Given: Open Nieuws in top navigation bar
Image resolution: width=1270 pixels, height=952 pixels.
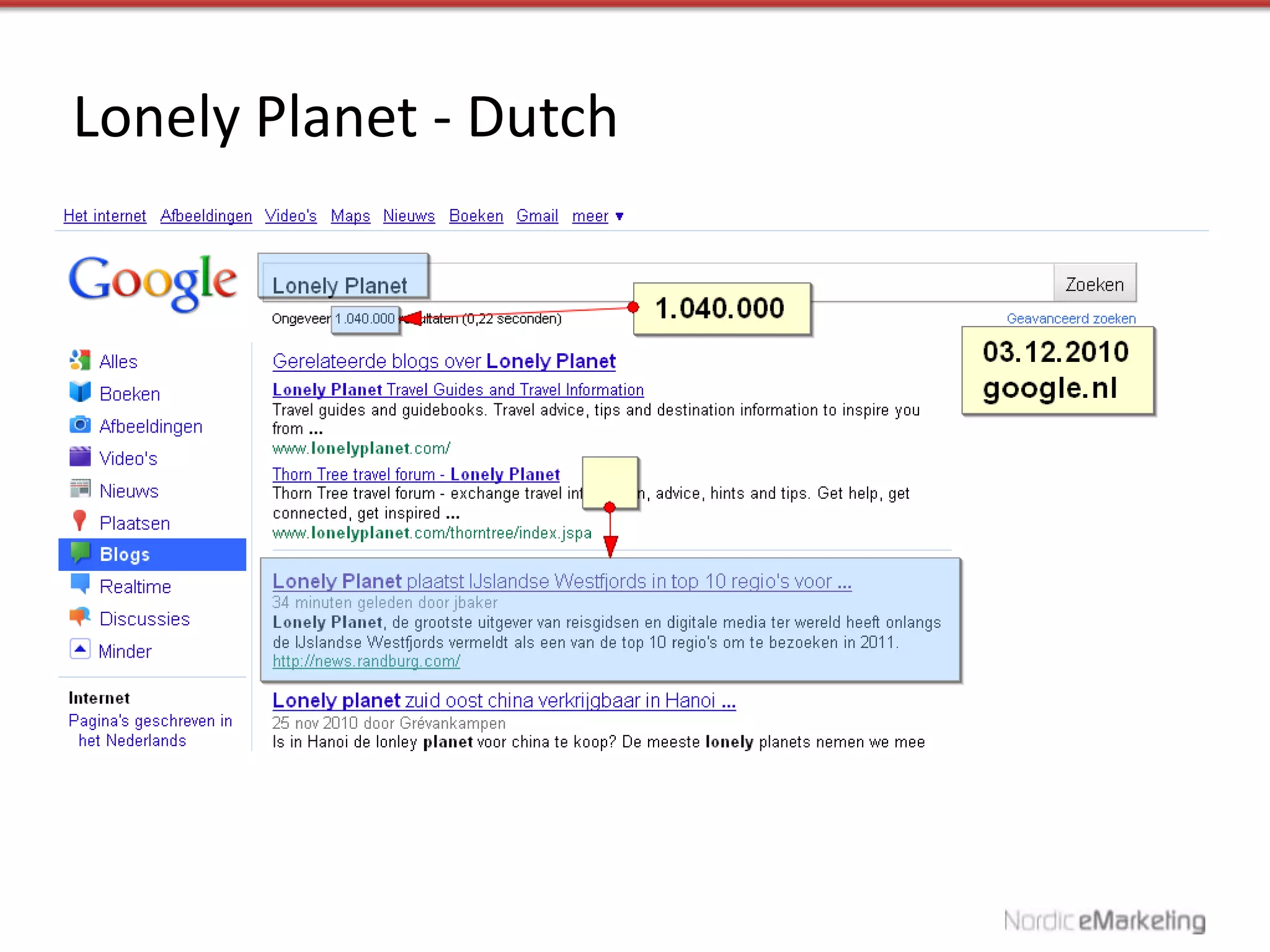Looking at the screenshot, I should 409,216.
